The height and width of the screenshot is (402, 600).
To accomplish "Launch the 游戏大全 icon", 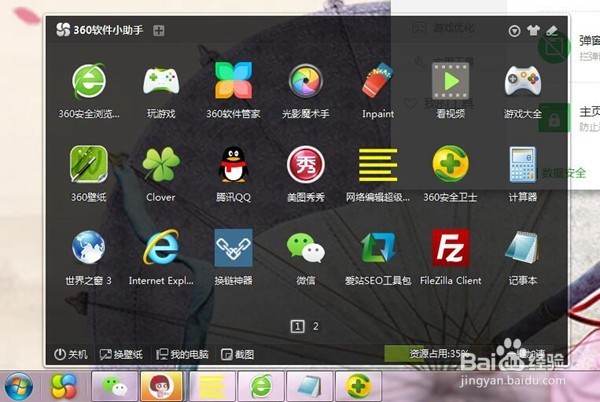I will [x=523, y=81].
